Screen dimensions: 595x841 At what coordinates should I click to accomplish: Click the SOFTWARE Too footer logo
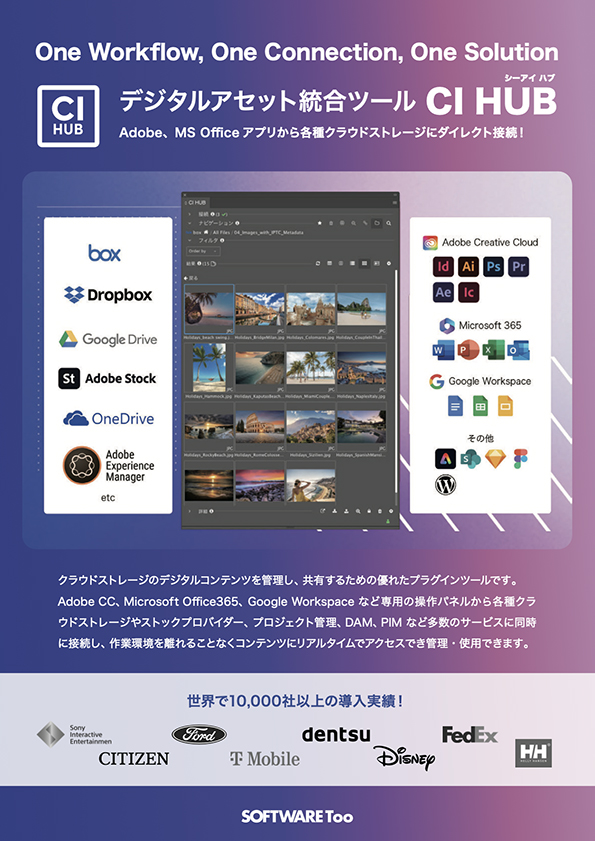coord(297,817)
